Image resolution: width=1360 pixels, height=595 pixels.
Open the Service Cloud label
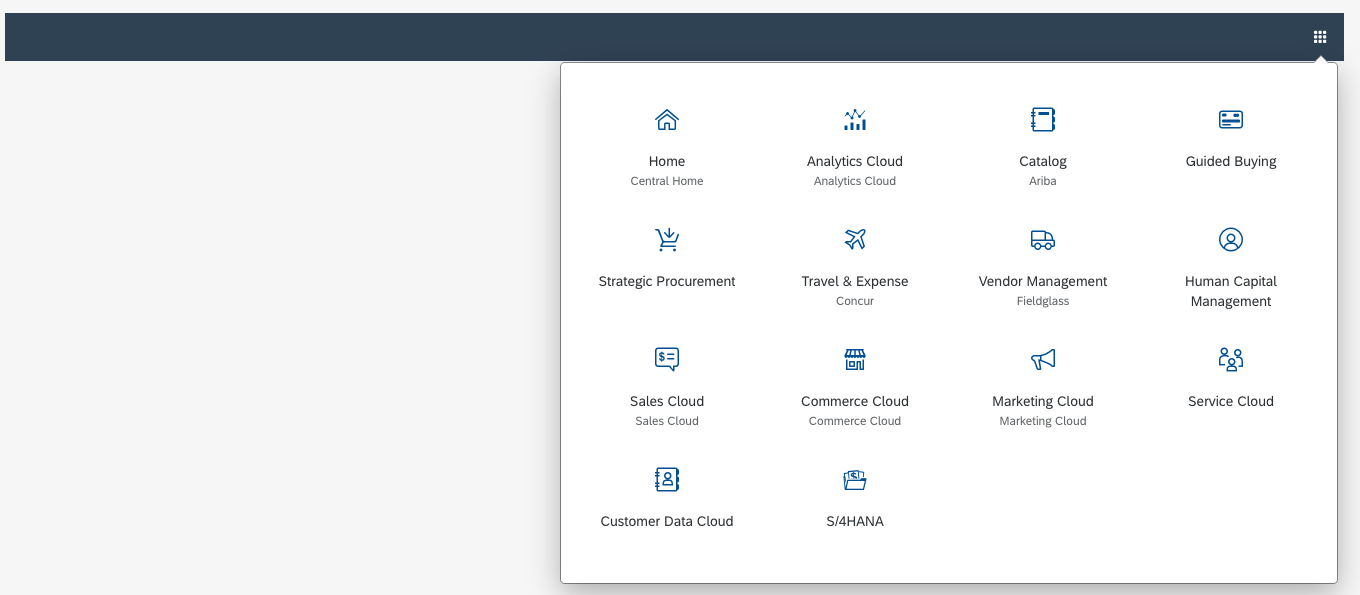pos(1231,401)
